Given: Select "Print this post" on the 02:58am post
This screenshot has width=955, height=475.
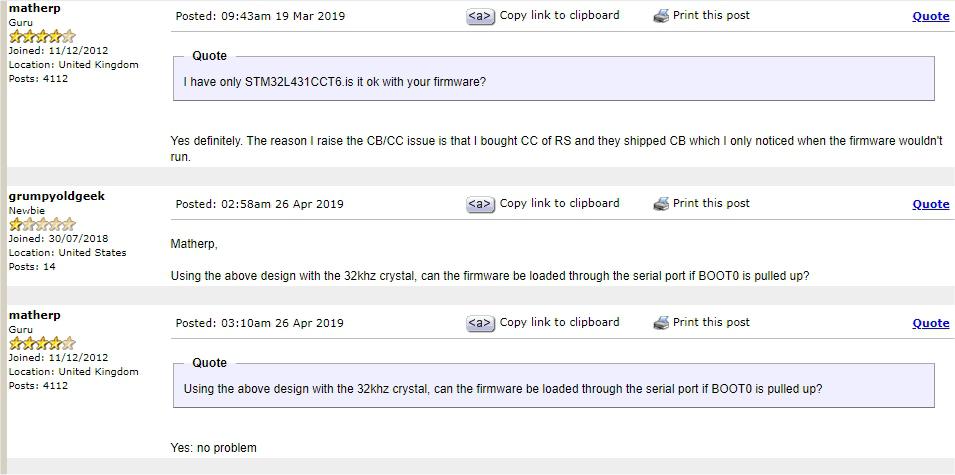Looking at the screenshot, I should coord(711,203).
